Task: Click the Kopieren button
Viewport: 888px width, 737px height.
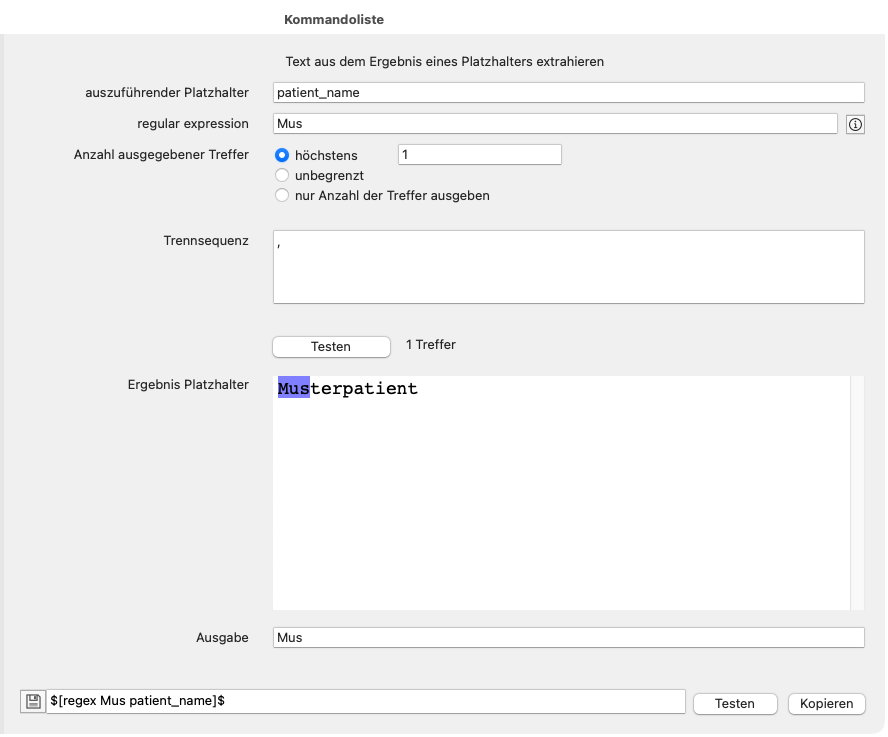Action: 826,703
